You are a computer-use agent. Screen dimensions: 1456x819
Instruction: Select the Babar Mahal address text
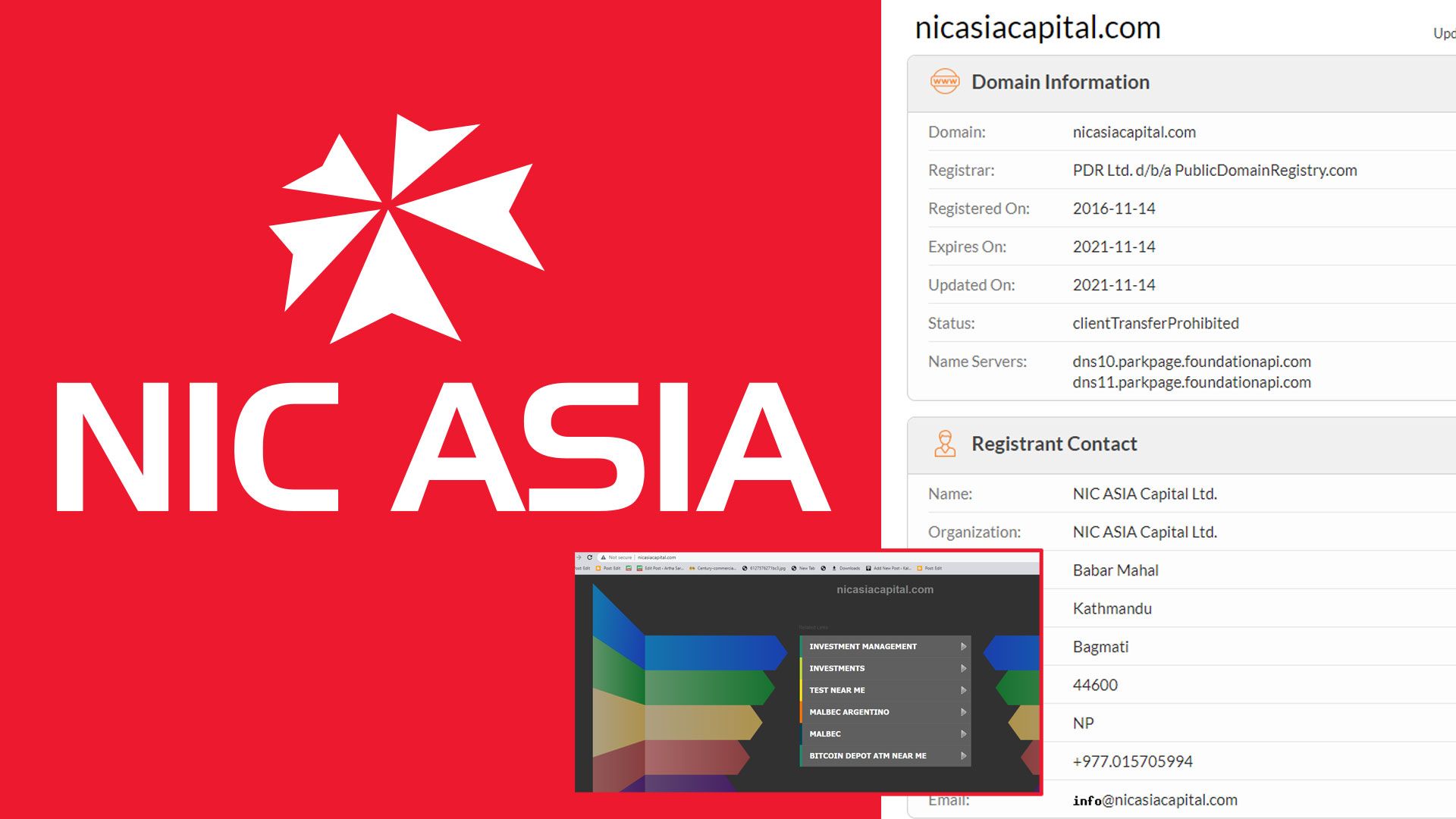tap(1116, 570)
